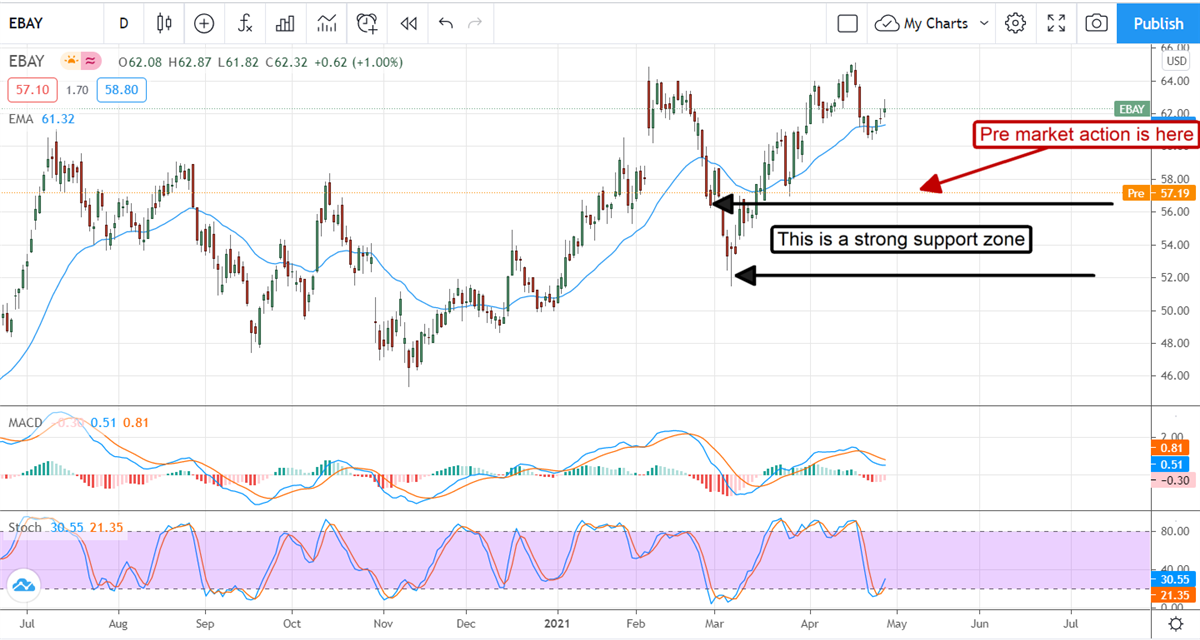Viewport: 1200px width, 640px height.
Task: Open the Financials bar chart icon
Action: 285,23
